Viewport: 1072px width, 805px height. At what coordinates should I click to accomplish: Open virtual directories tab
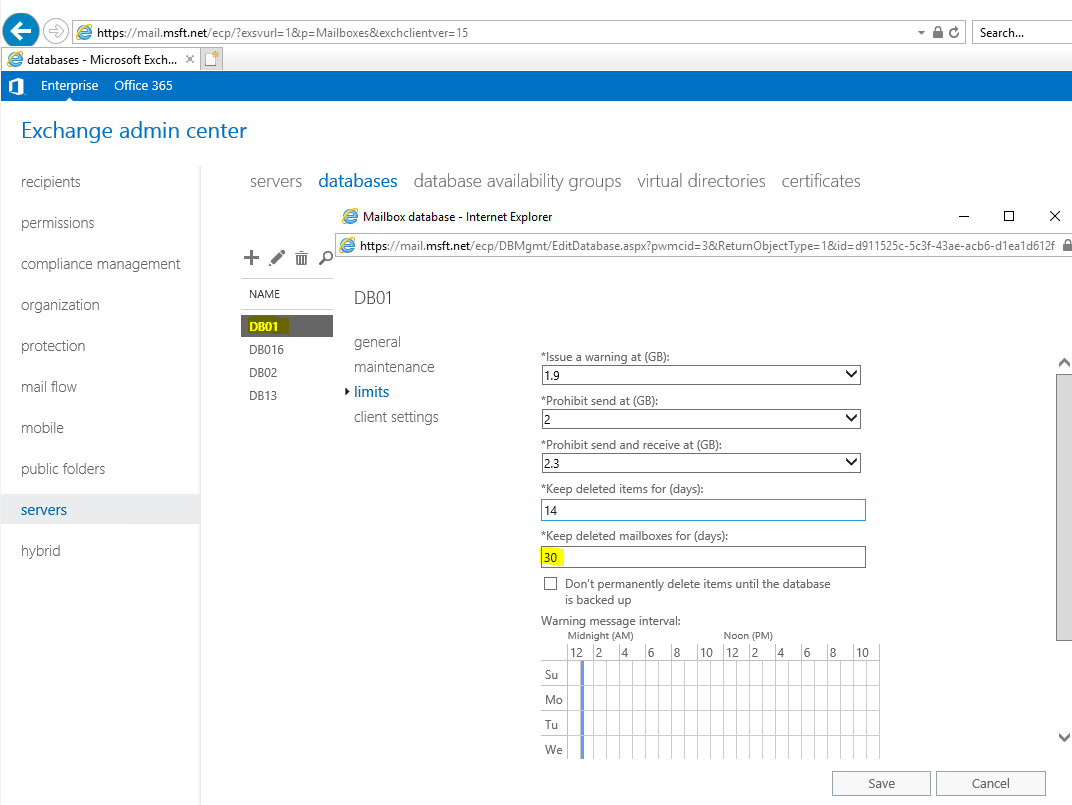[701, 181]
